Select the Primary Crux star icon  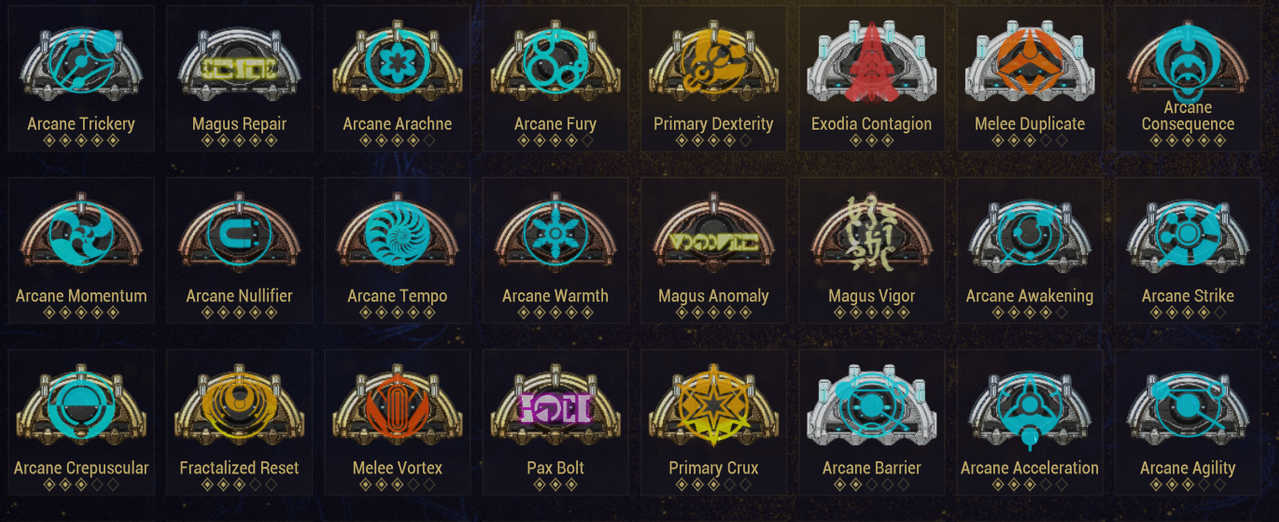(713, 406)
